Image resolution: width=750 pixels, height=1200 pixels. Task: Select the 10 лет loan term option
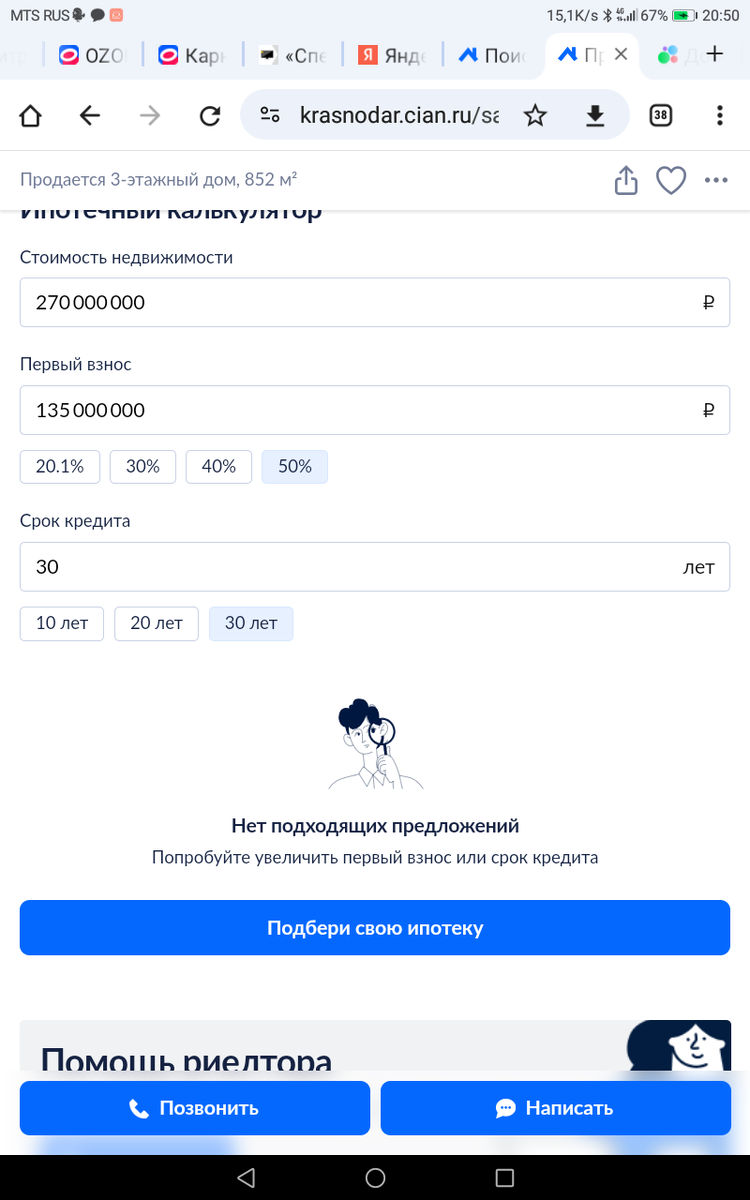61,623
